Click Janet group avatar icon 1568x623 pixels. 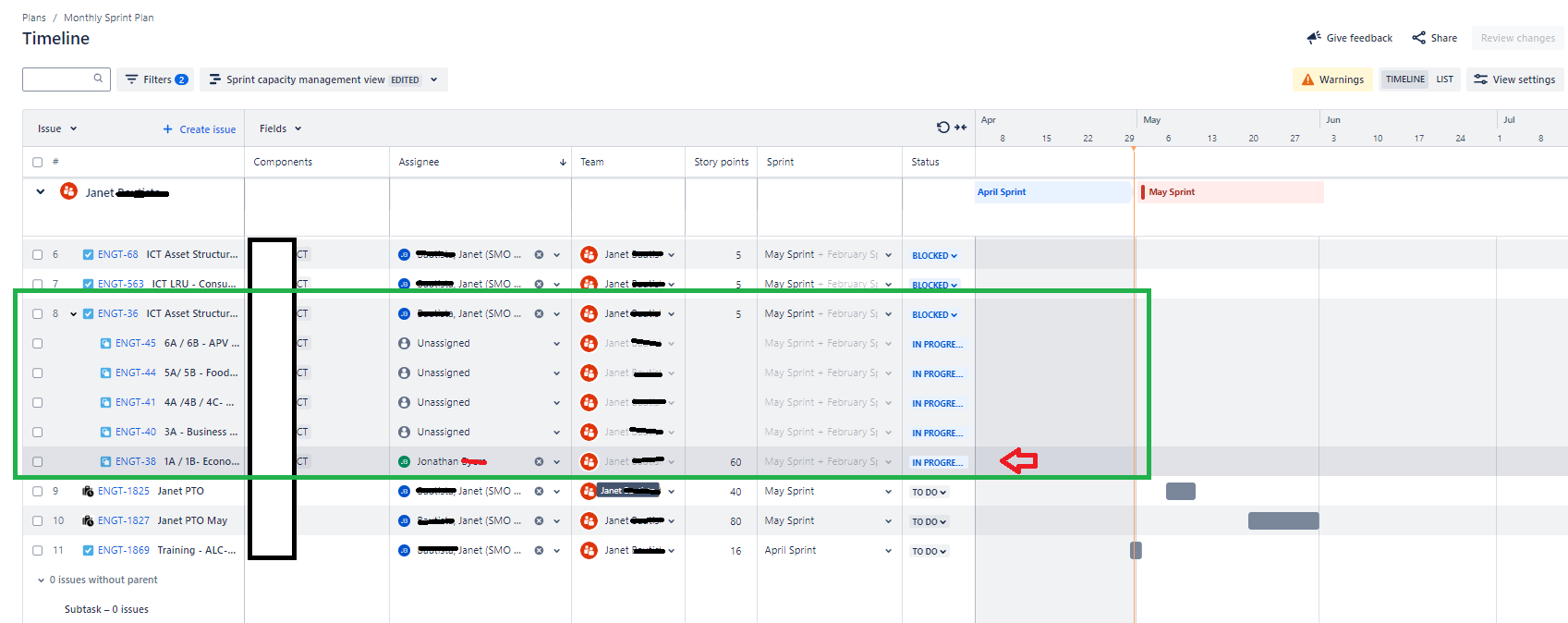tap(68, 190)
